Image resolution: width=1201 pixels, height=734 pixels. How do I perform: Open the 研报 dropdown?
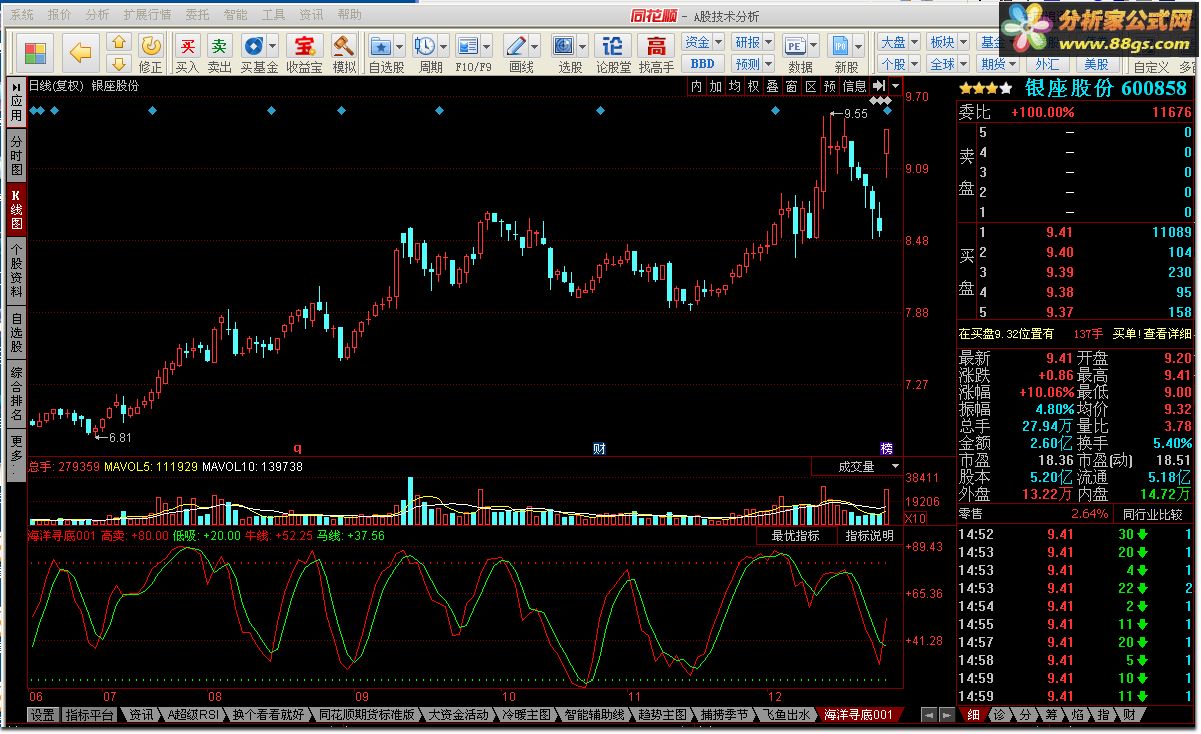753,42
